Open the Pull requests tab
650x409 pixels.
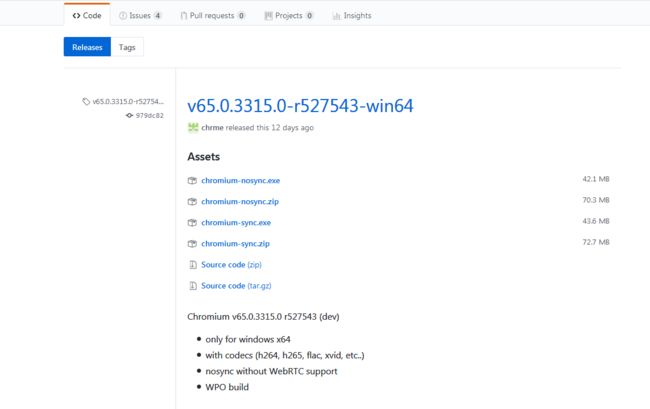[213, 16]
